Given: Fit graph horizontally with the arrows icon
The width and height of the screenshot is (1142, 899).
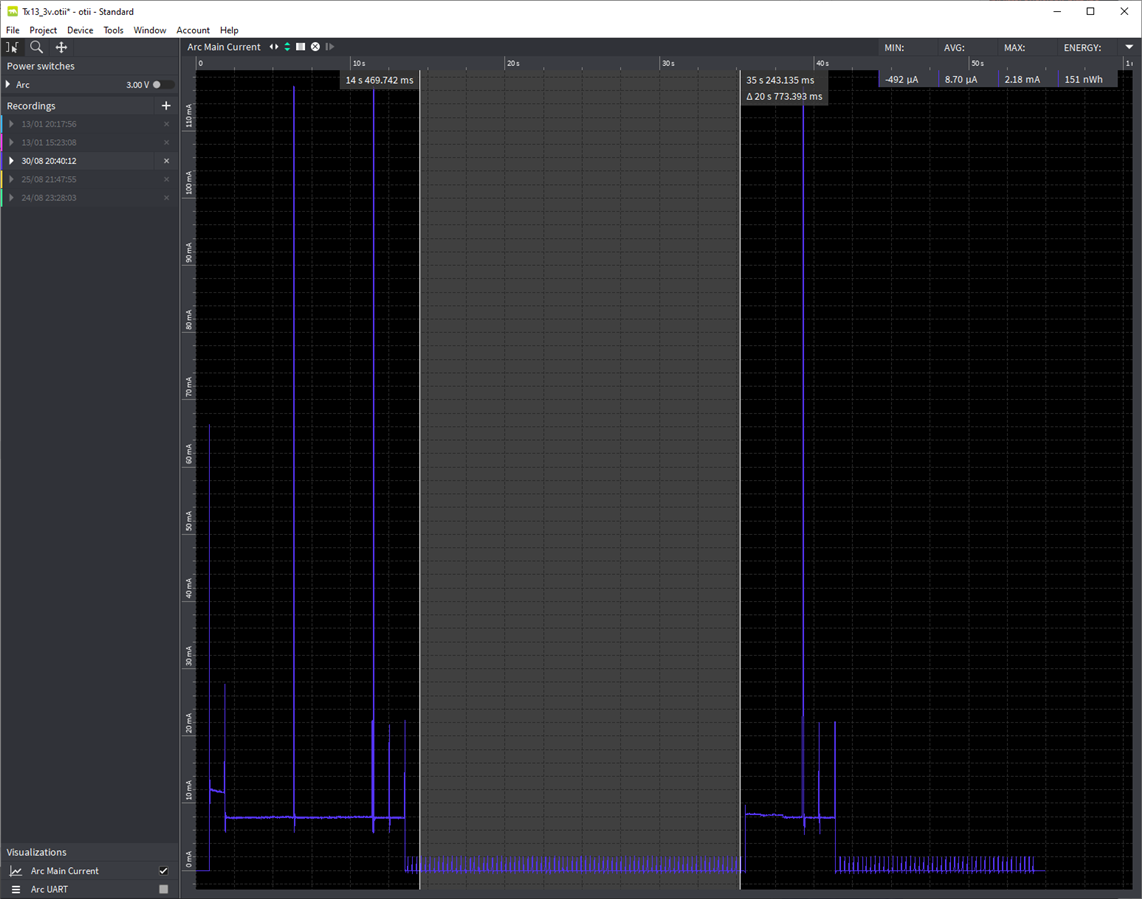Looking at the screenshot, I should [274, 47].
